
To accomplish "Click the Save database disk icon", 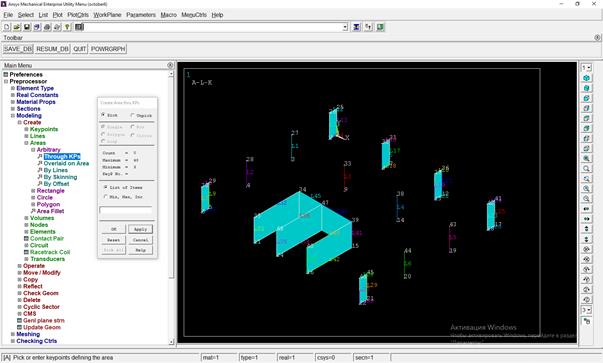I will (x=27, y=27).
